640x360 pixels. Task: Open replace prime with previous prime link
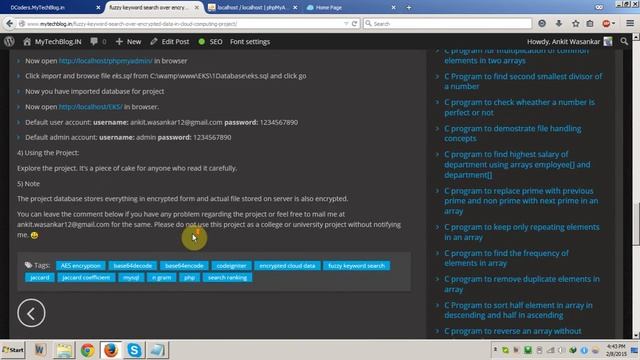coord(521,201)
